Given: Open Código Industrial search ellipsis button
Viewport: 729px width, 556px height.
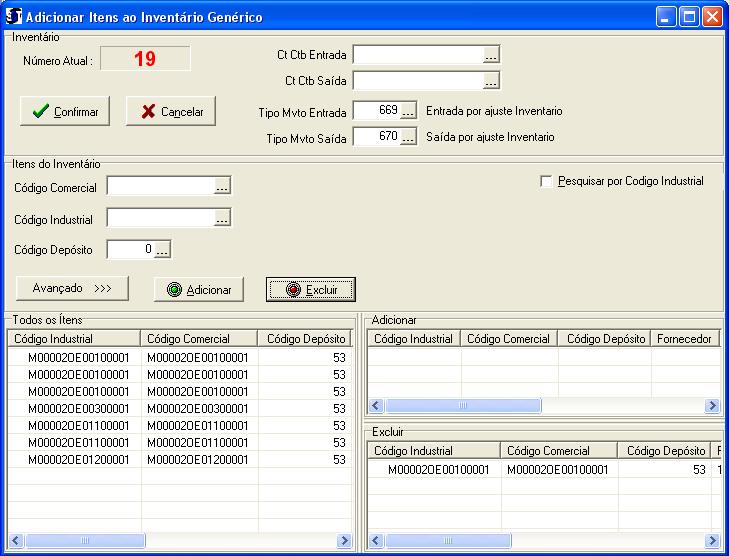Looking at the screenshot, I should point(222,218).
